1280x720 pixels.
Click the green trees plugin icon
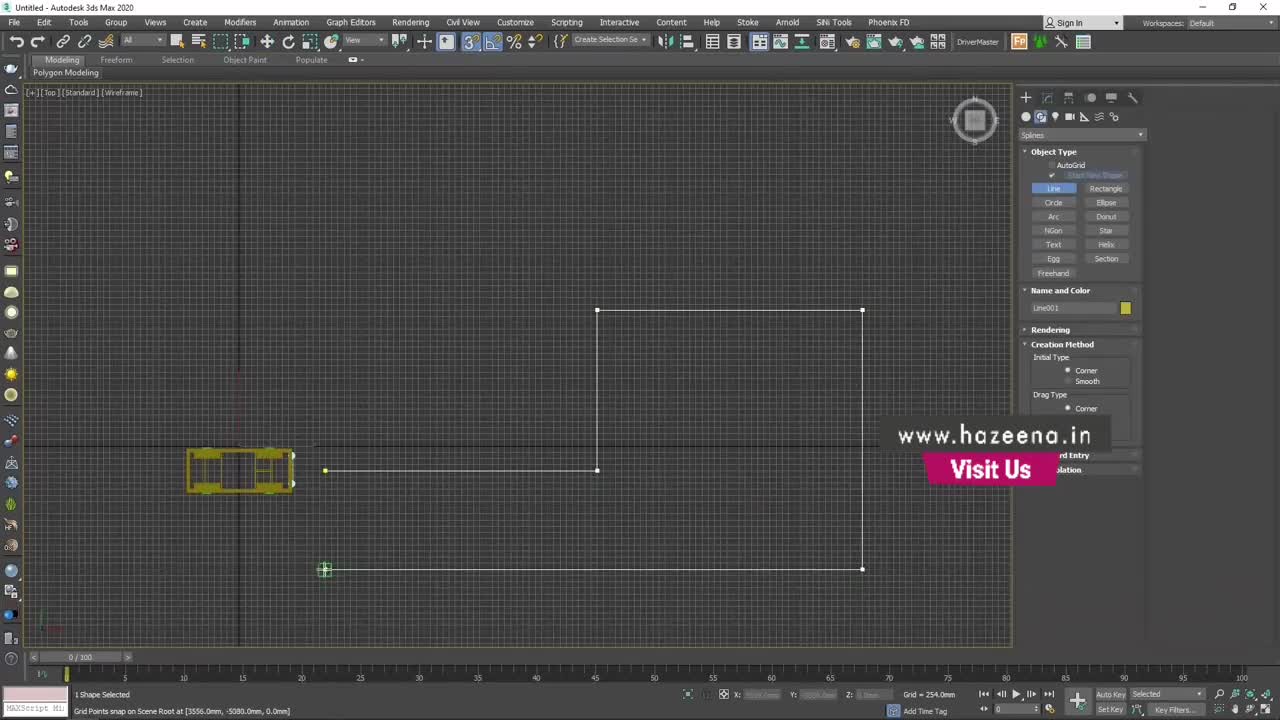click(1040, 41)
